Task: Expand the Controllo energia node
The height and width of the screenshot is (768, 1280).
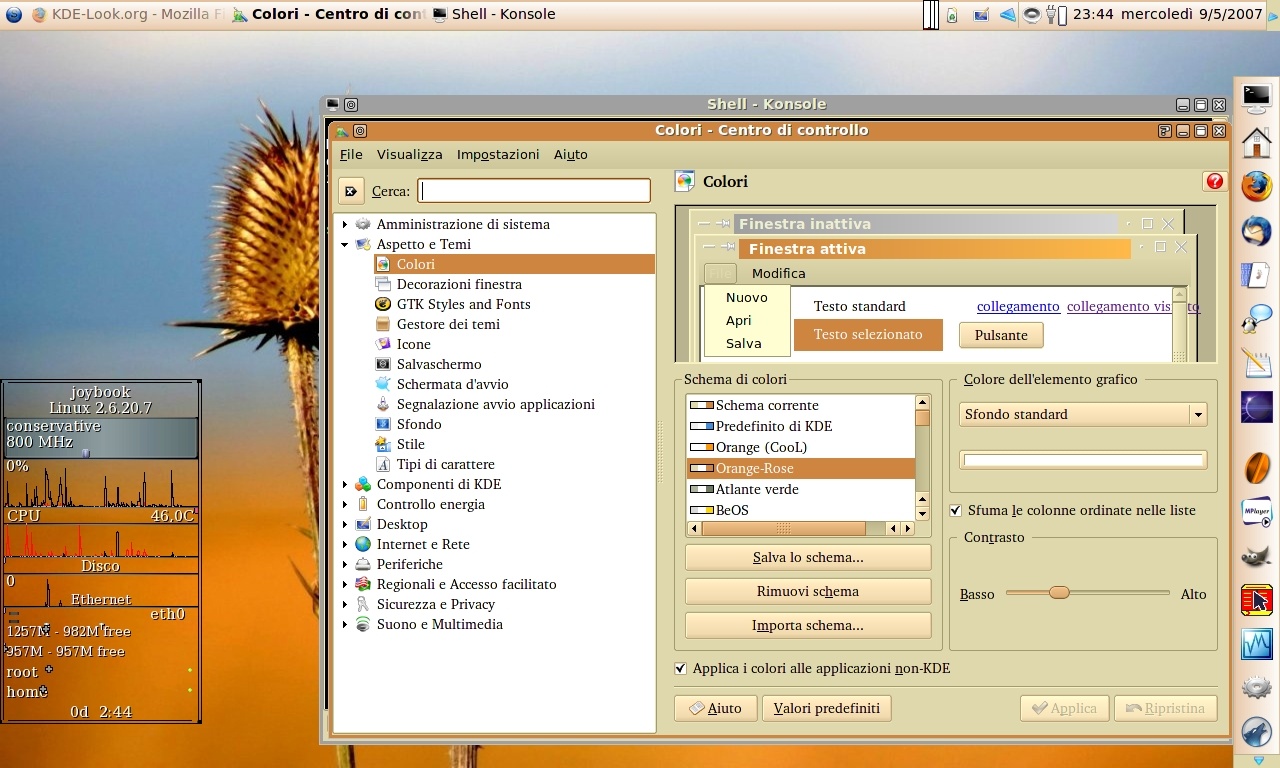Action: tap(345, 504)
